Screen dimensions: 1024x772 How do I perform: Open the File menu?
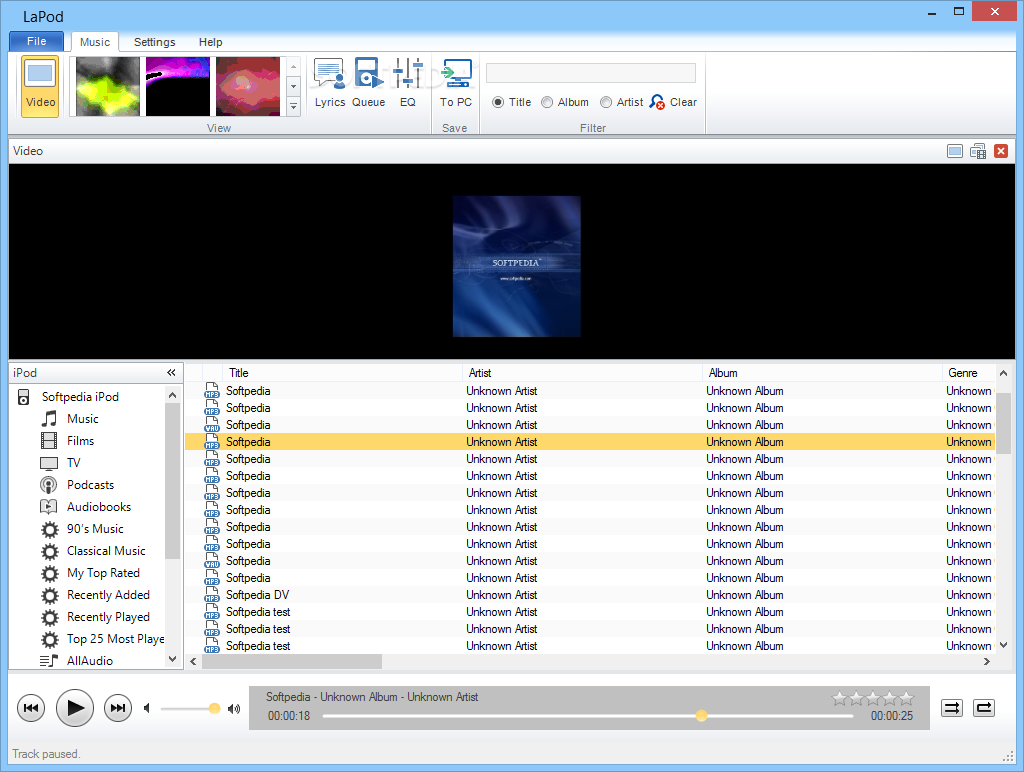(37, 42)
